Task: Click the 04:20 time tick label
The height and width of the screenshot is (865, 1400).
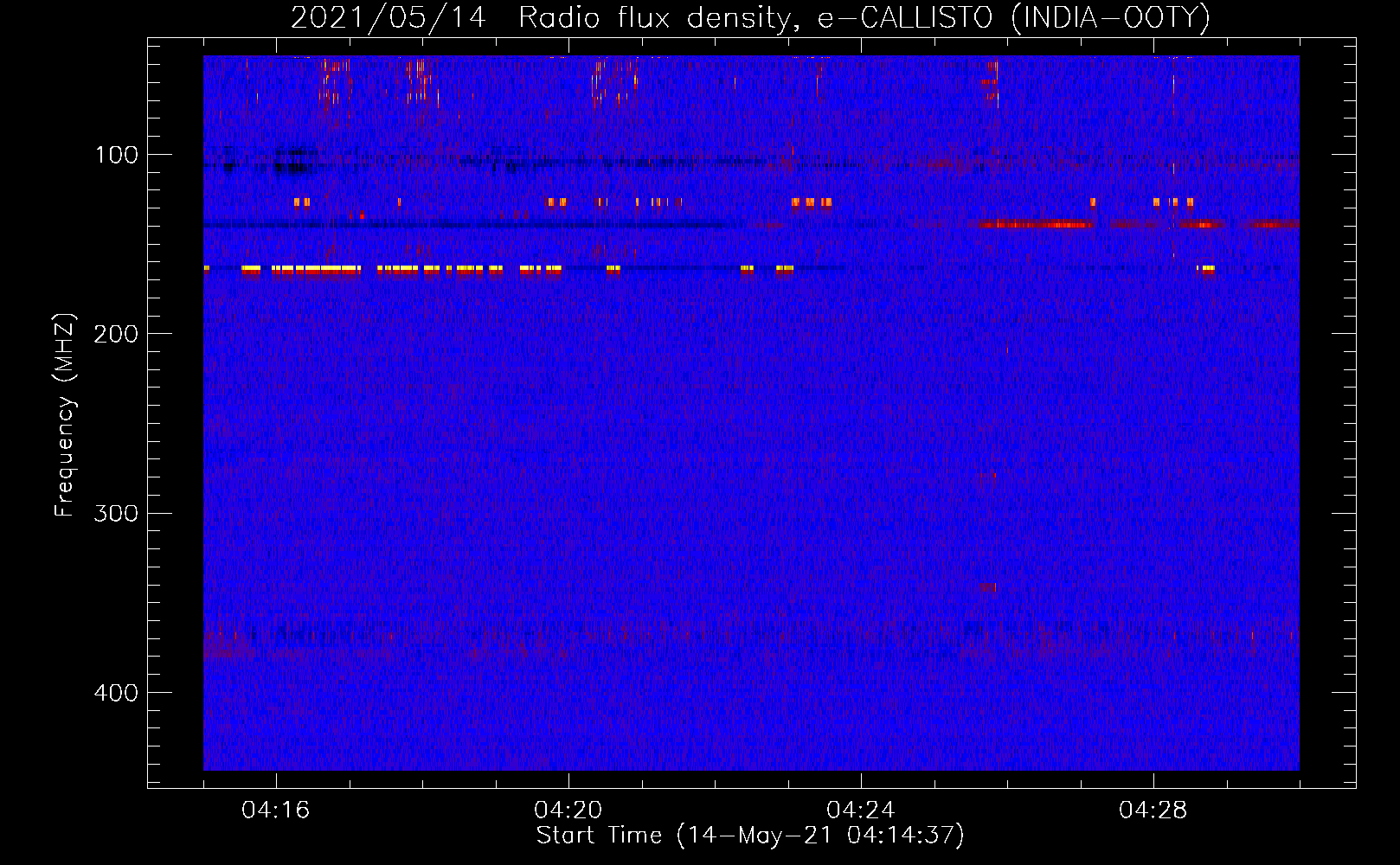Action: 568,811
